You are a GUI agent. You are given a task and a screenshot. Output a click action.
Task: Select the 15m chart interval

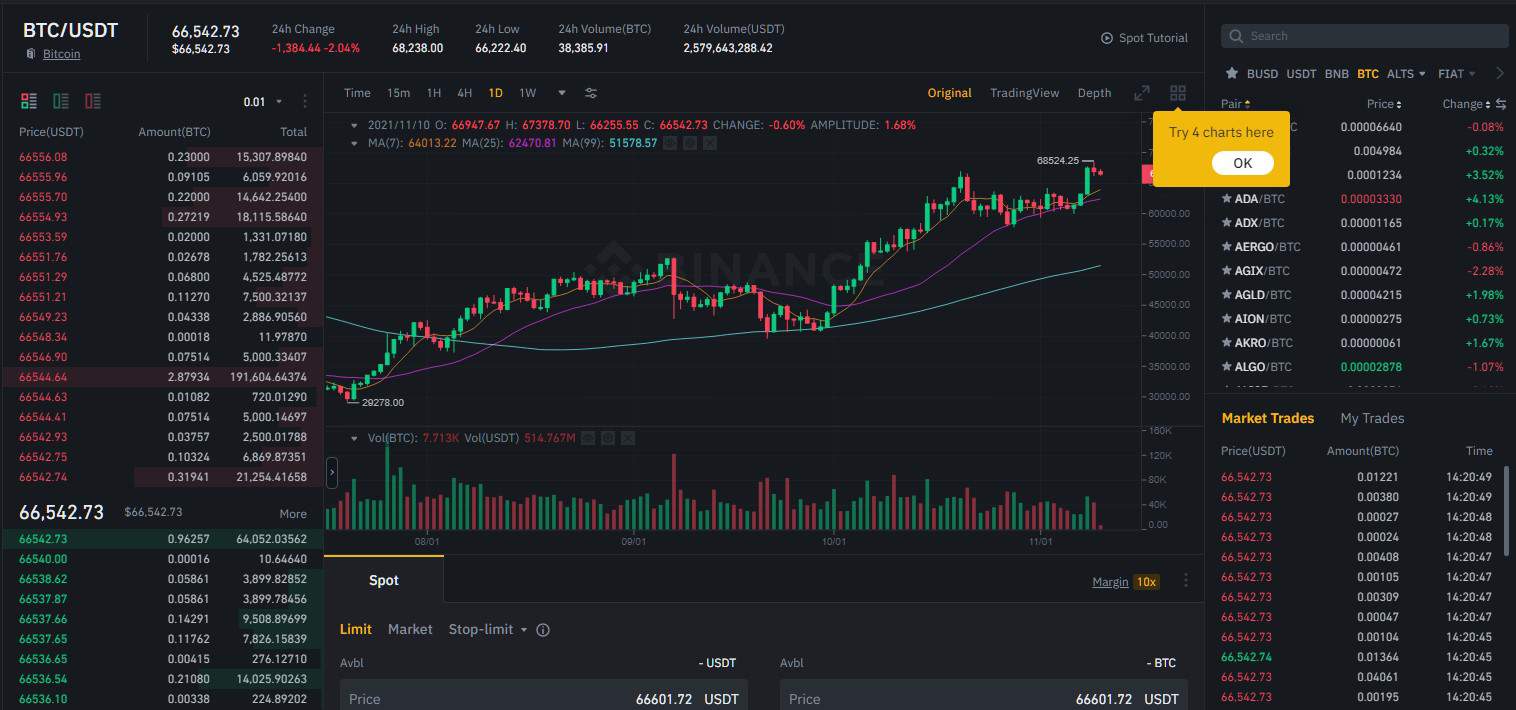point(398,93)
